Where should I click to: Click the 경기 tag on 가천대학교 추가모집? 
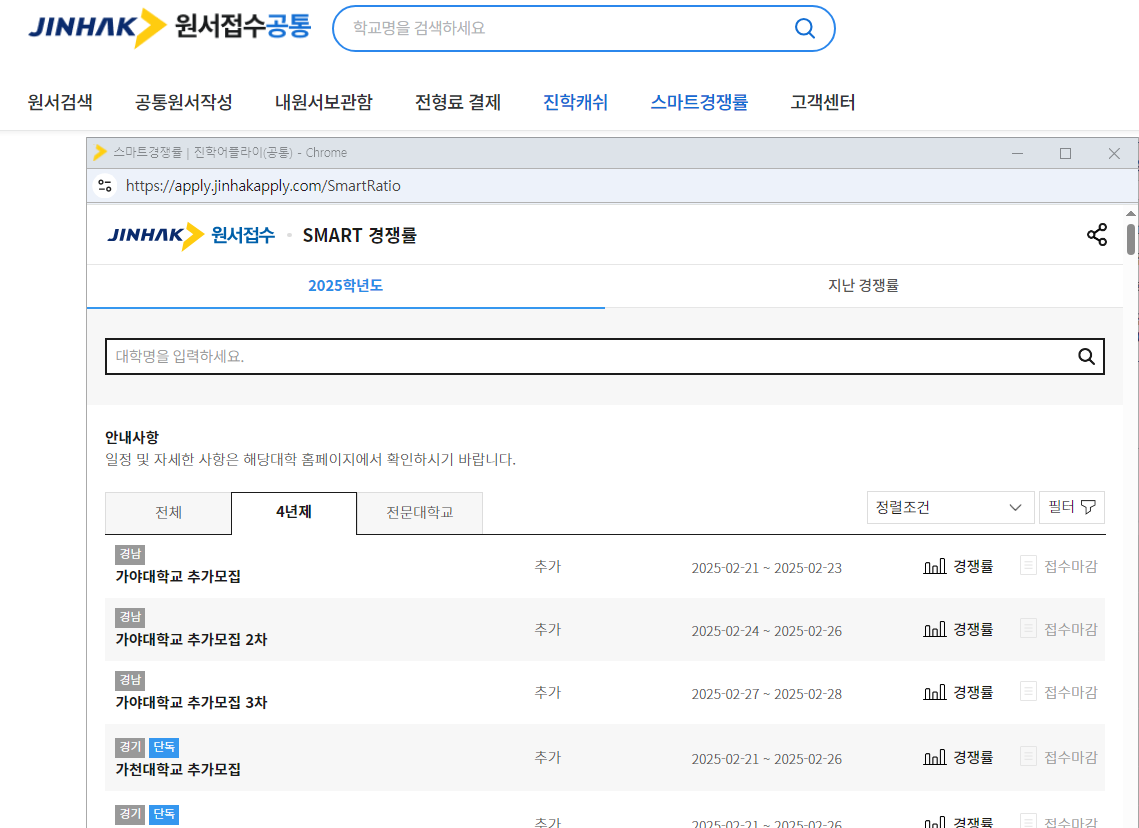tap(130, 747)
